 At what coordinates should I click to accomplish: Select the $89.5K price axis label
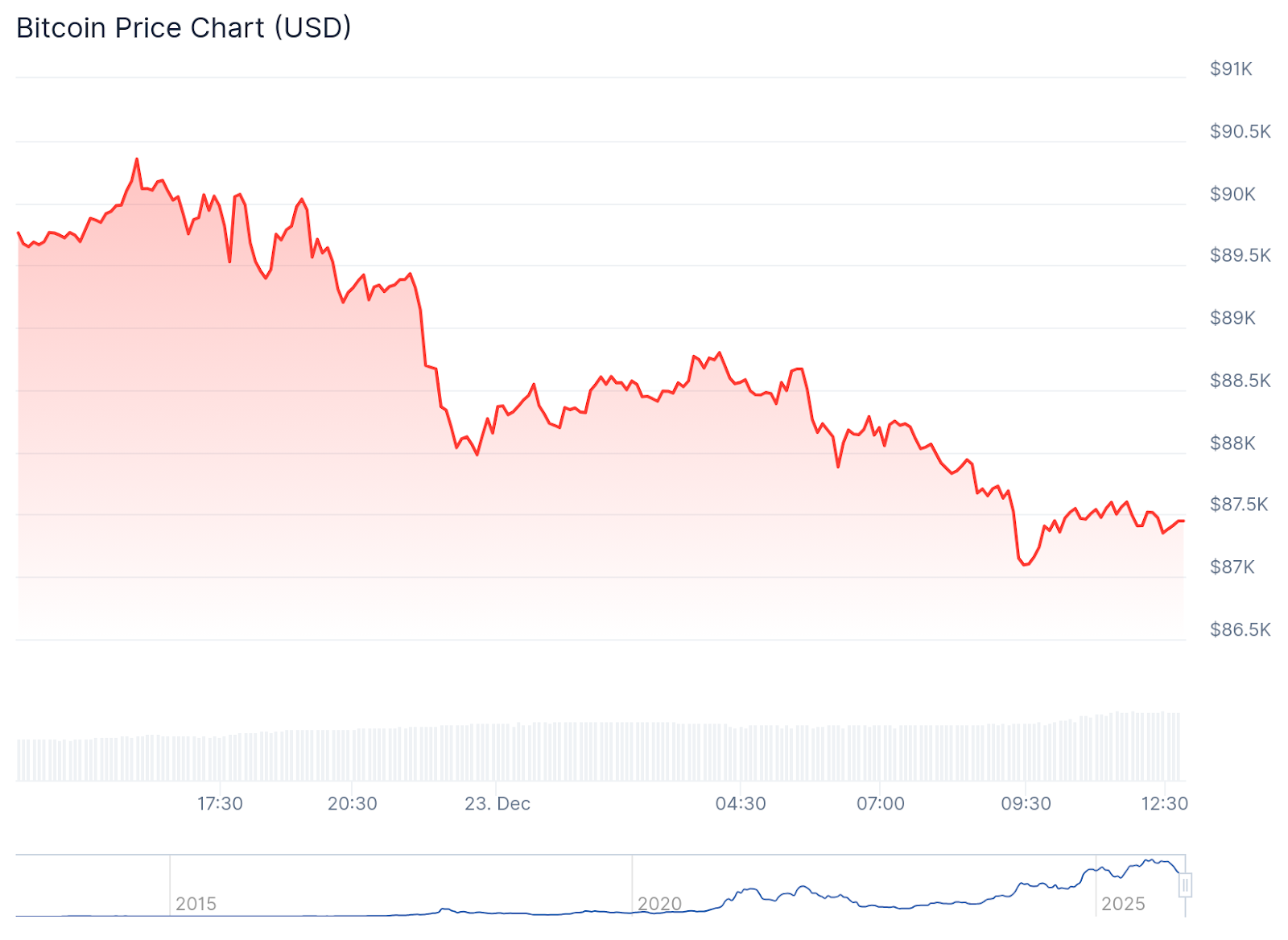point(1240,255)
